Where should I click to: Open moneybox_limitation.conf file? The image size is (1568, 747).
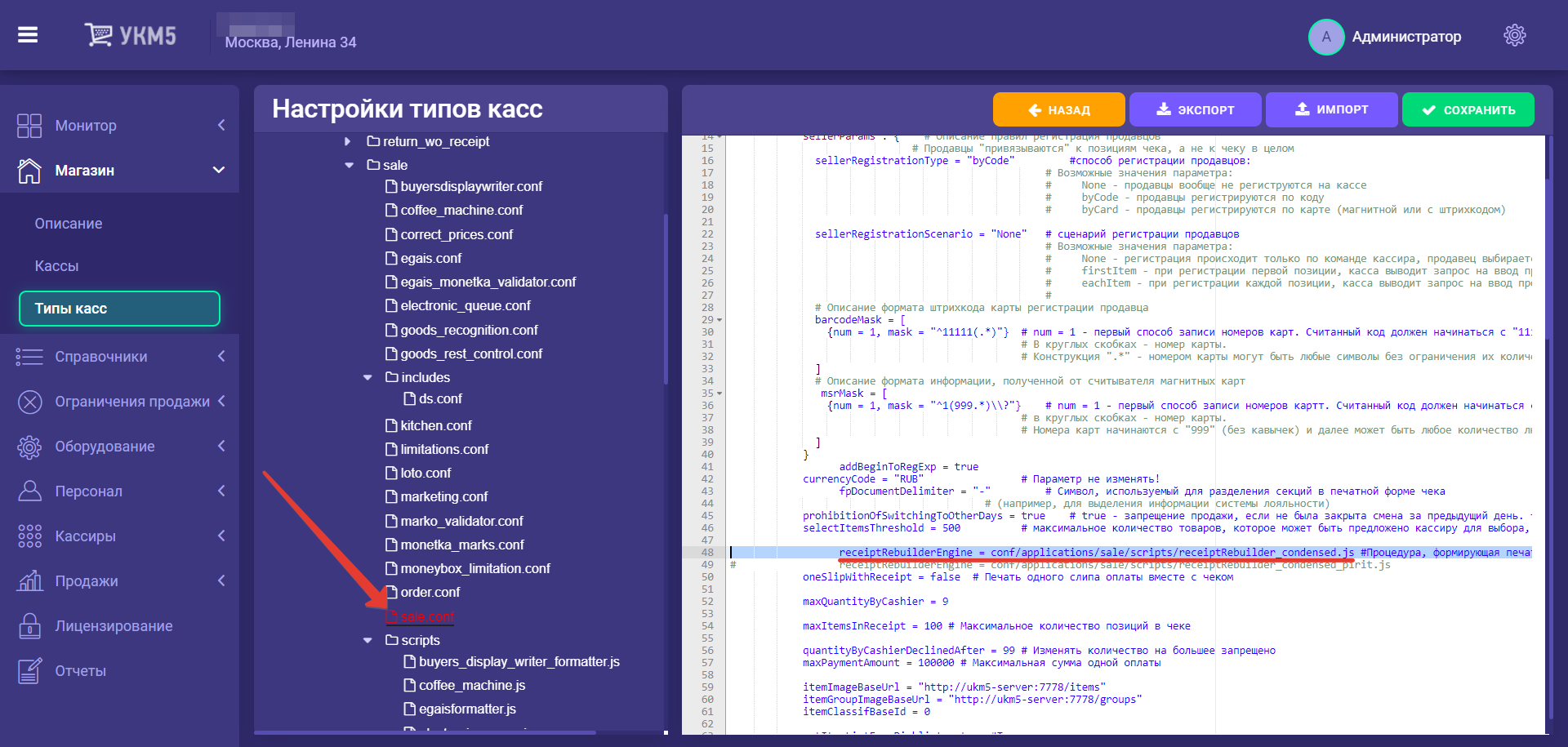(x=475, y=568)
